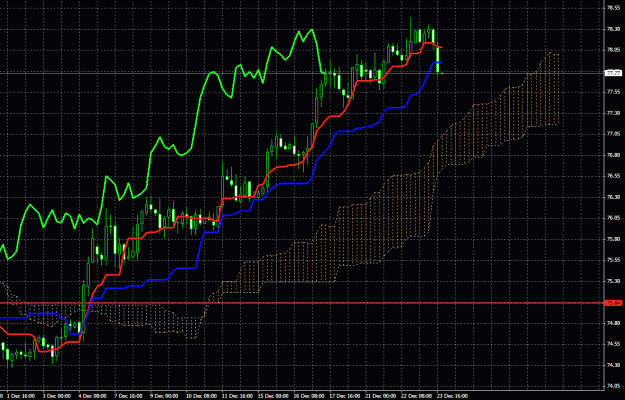The width and height of the screenshot is (625, 400).
Task: Click the 77.05 price axis label
Action: pos(613,134)
